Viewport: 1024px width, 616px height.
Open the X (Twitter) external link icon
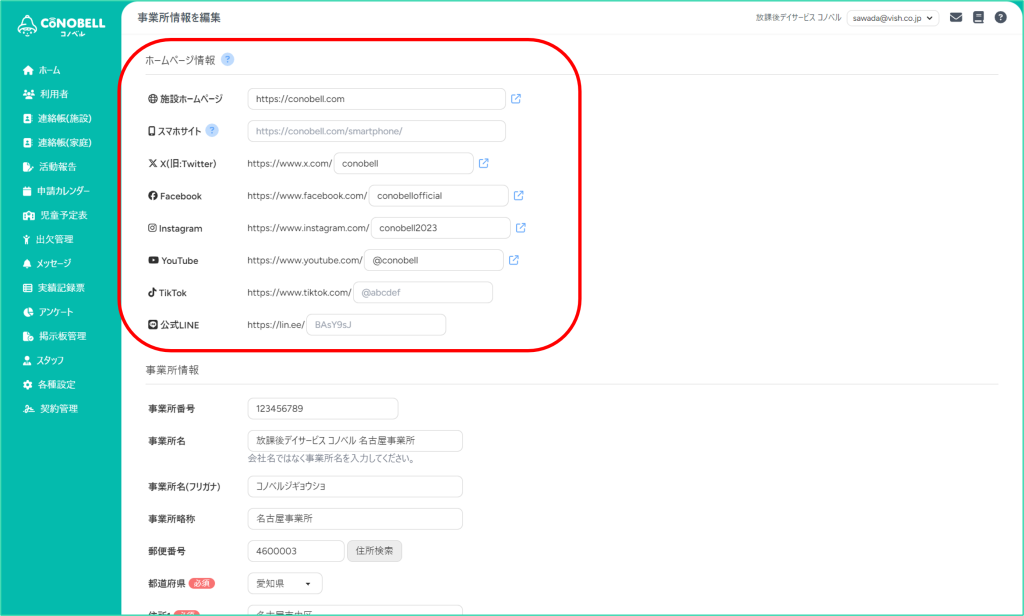click(x=484, y=163)
